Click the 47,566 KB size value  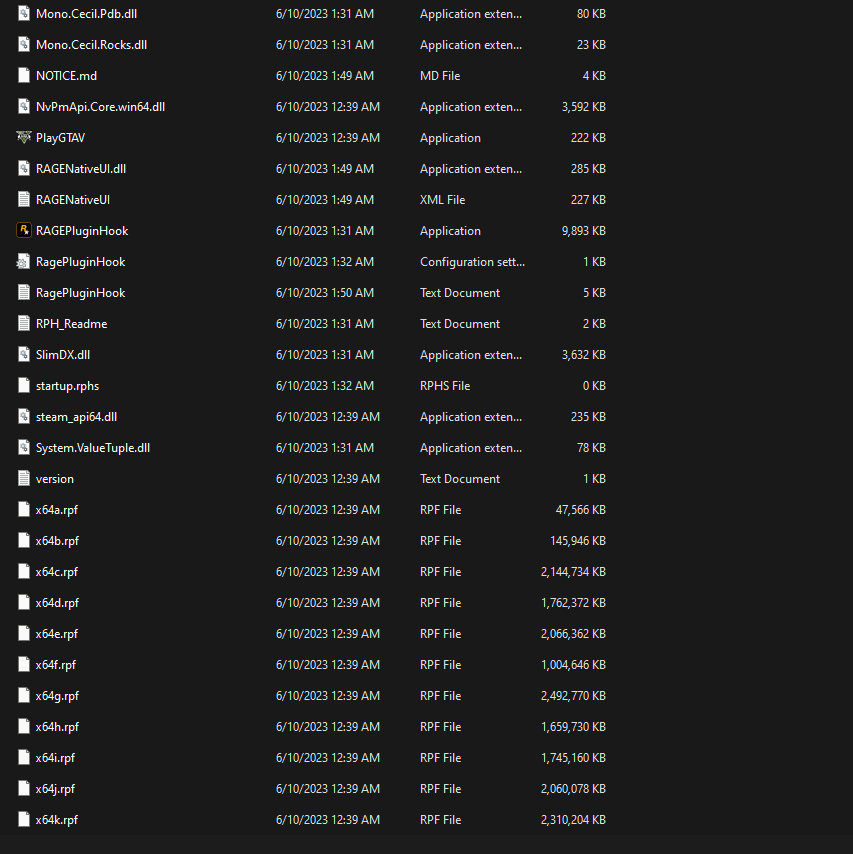tap(581, 510)
